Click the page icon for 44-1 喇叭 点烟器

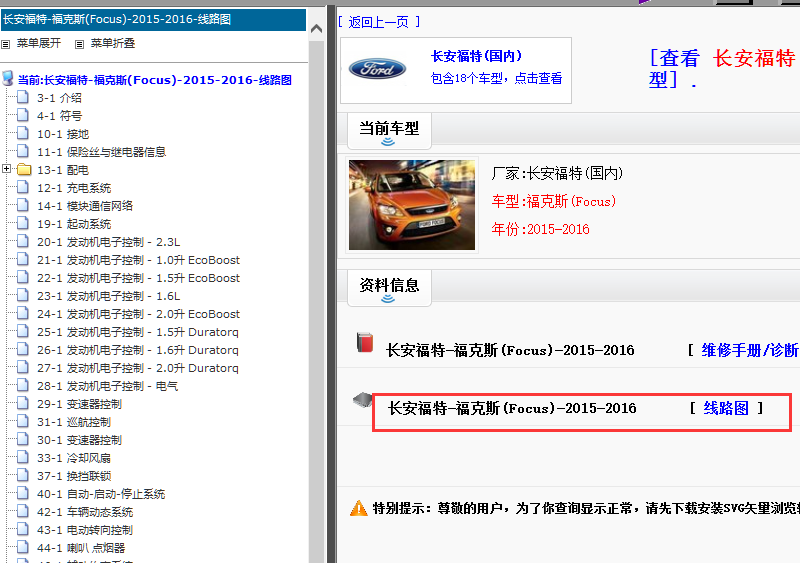(22, 547)
